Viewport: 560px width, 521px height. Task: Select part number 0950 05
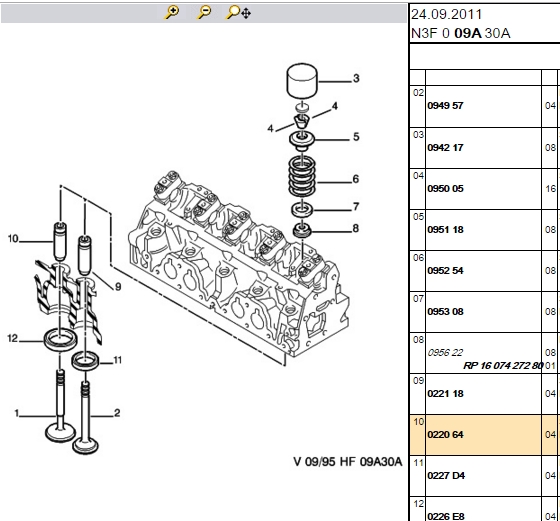445,189
